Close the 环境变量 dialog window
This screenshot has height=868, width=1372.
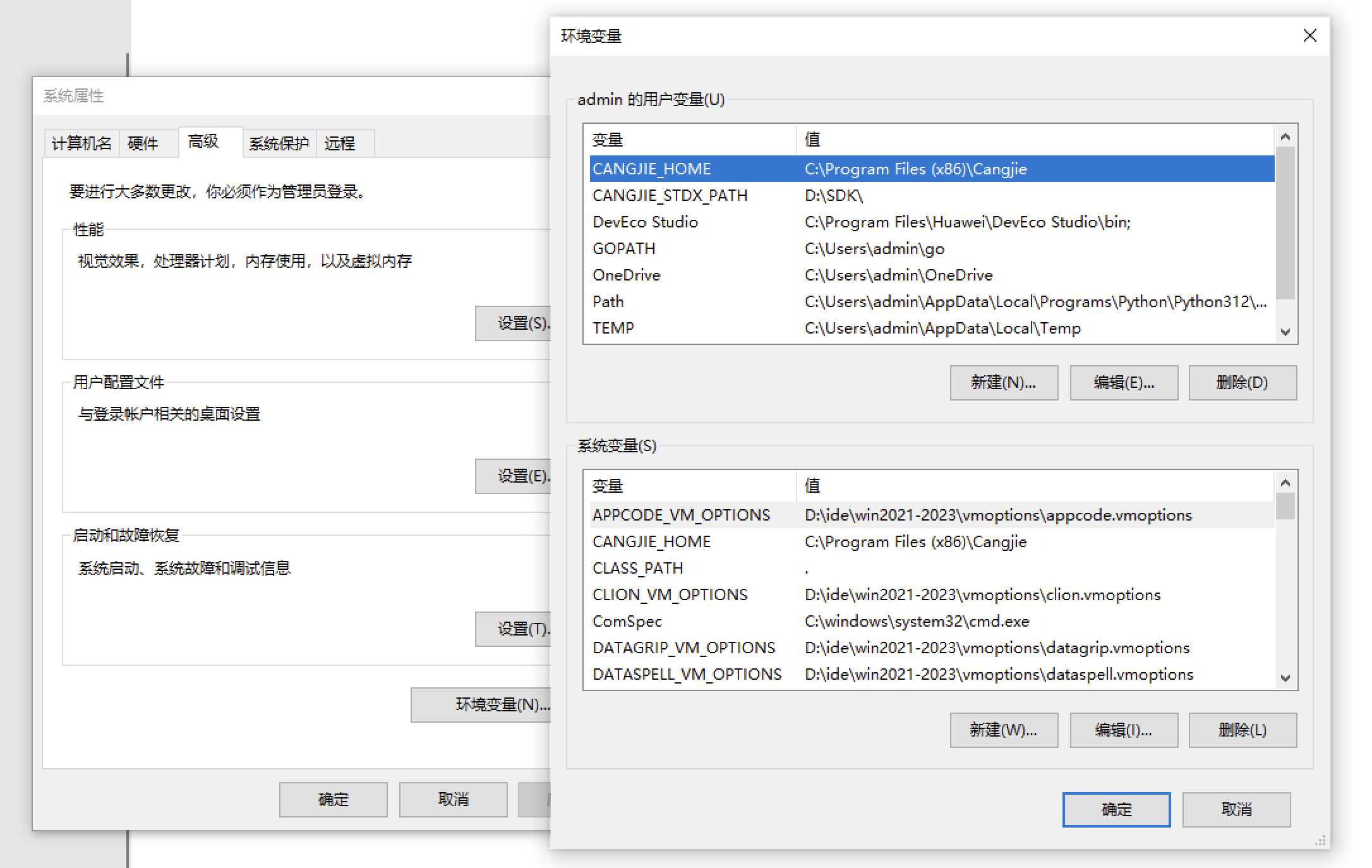[1309, 36]
